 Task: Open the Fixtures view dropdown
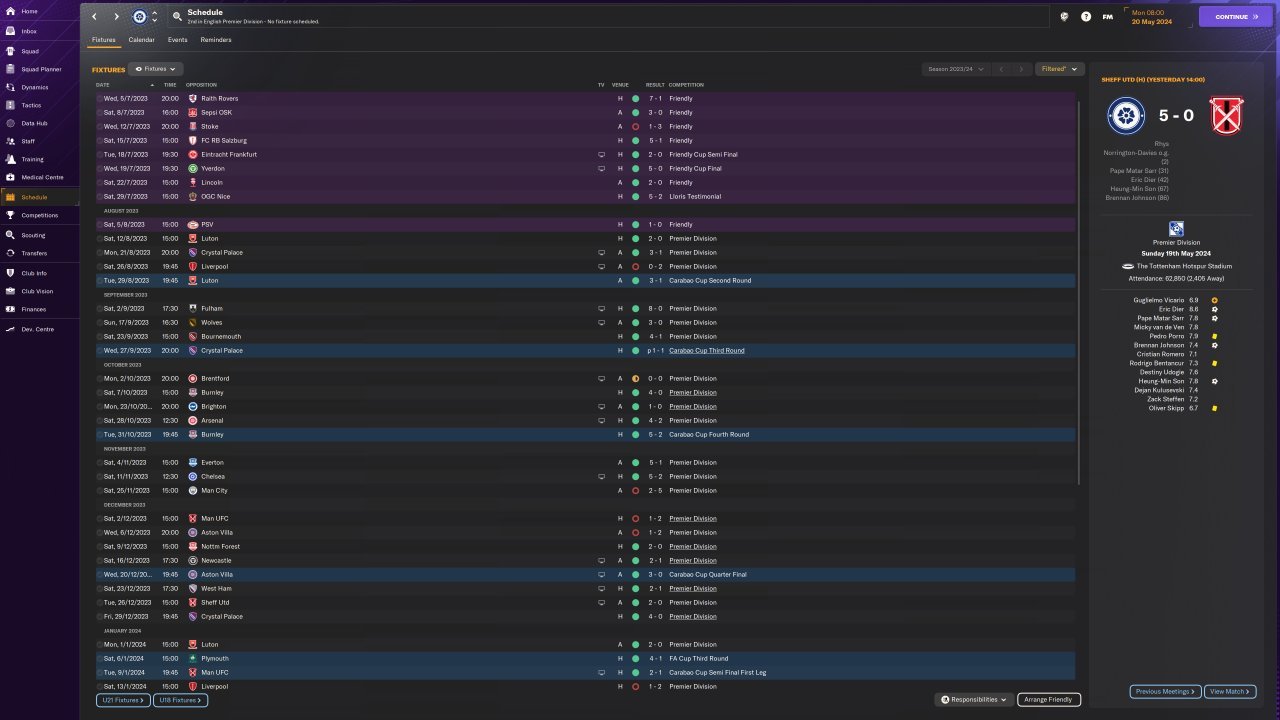tap(156, 69)
